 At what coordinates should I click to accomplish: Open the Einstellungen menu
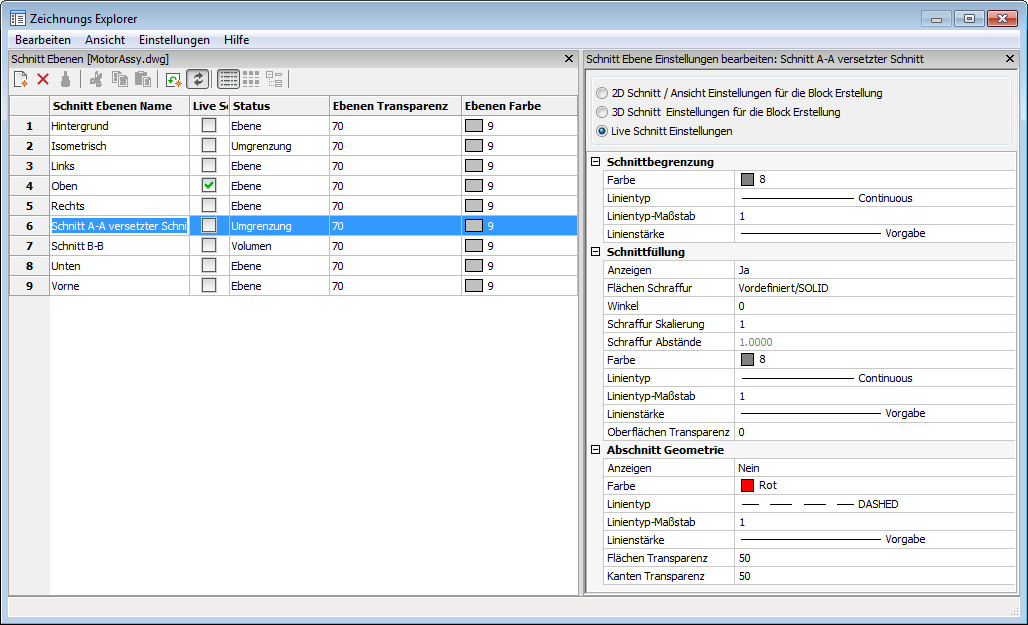click(x=174, y=40)
